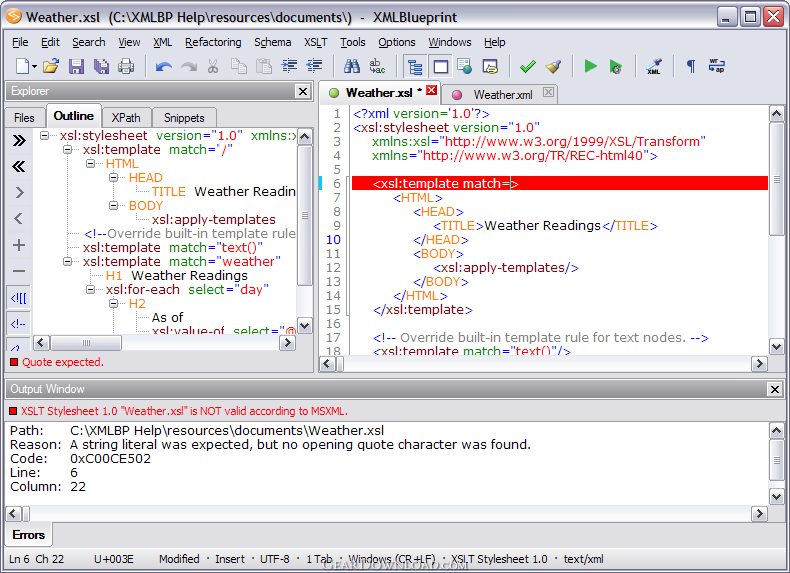Save the file with the floppy icon
Screen dimensions: 790x573
point(76,66)
